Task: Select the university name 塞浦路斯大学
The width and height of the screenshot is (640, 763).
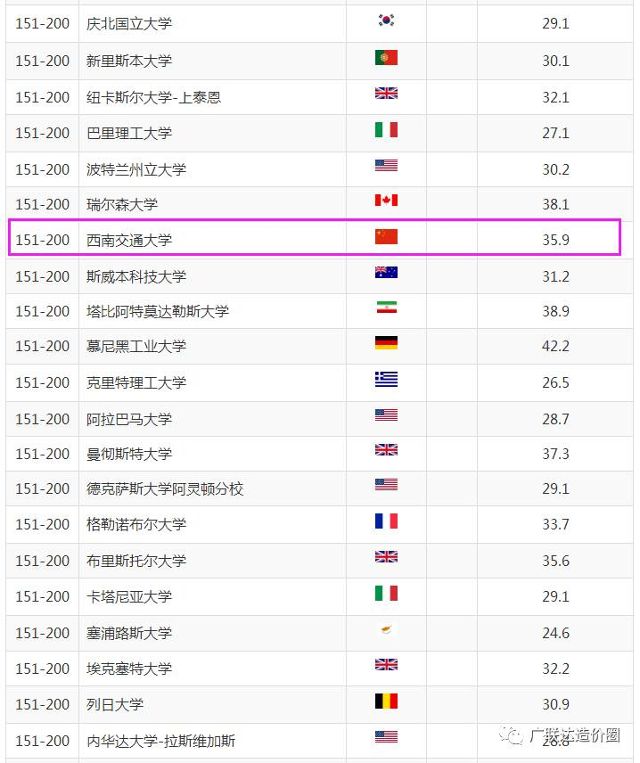Action: [x=129, y=633]
